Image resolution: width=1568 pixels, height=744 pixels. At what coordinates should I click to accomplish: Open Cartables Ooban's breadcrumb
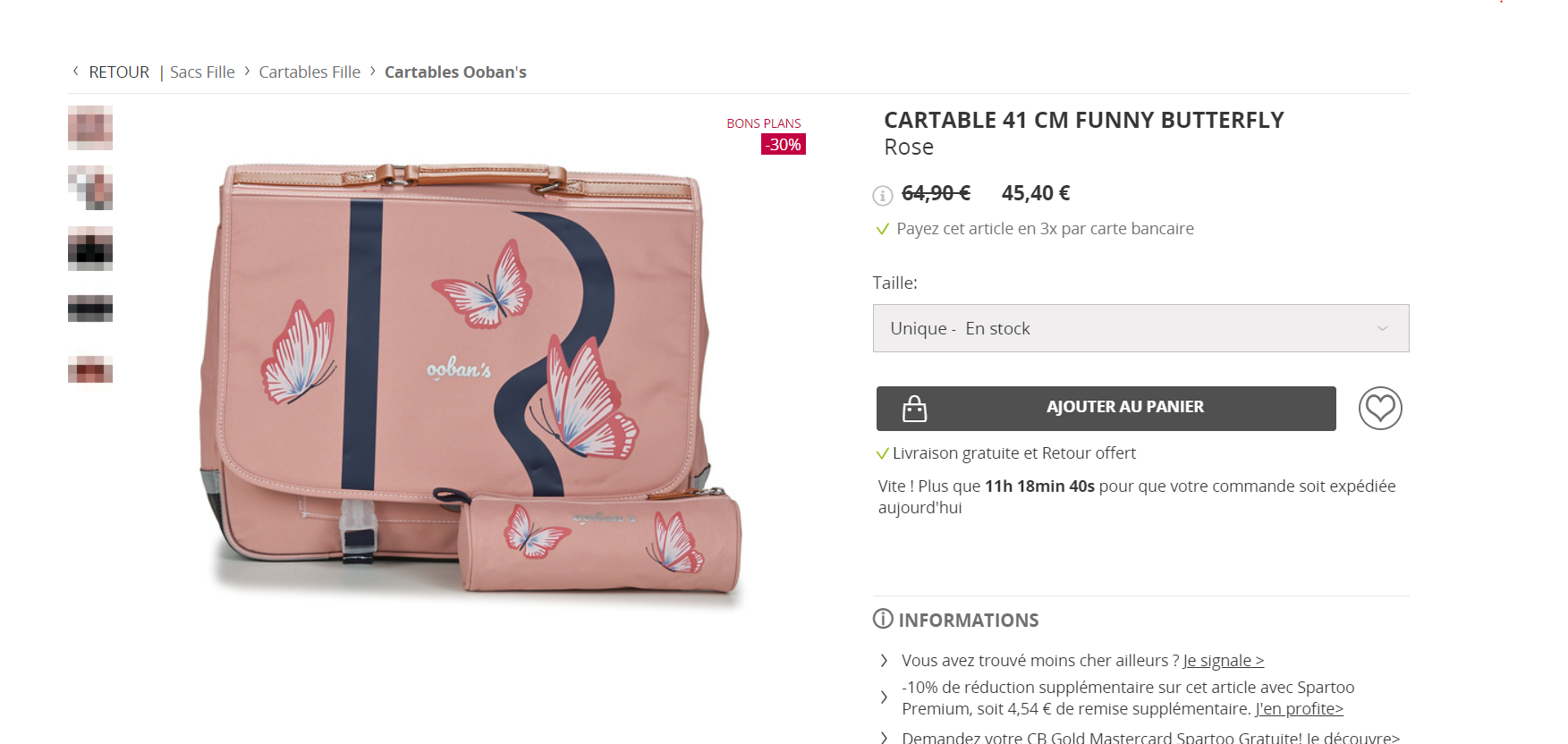[455, 72]
